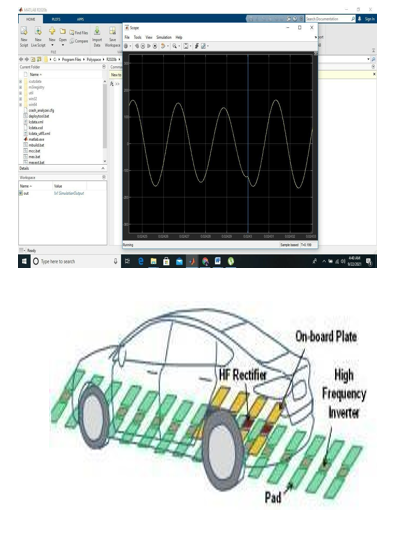
Task: Click the Scope zoom magnifier tool
Action: tap(175, 46)
